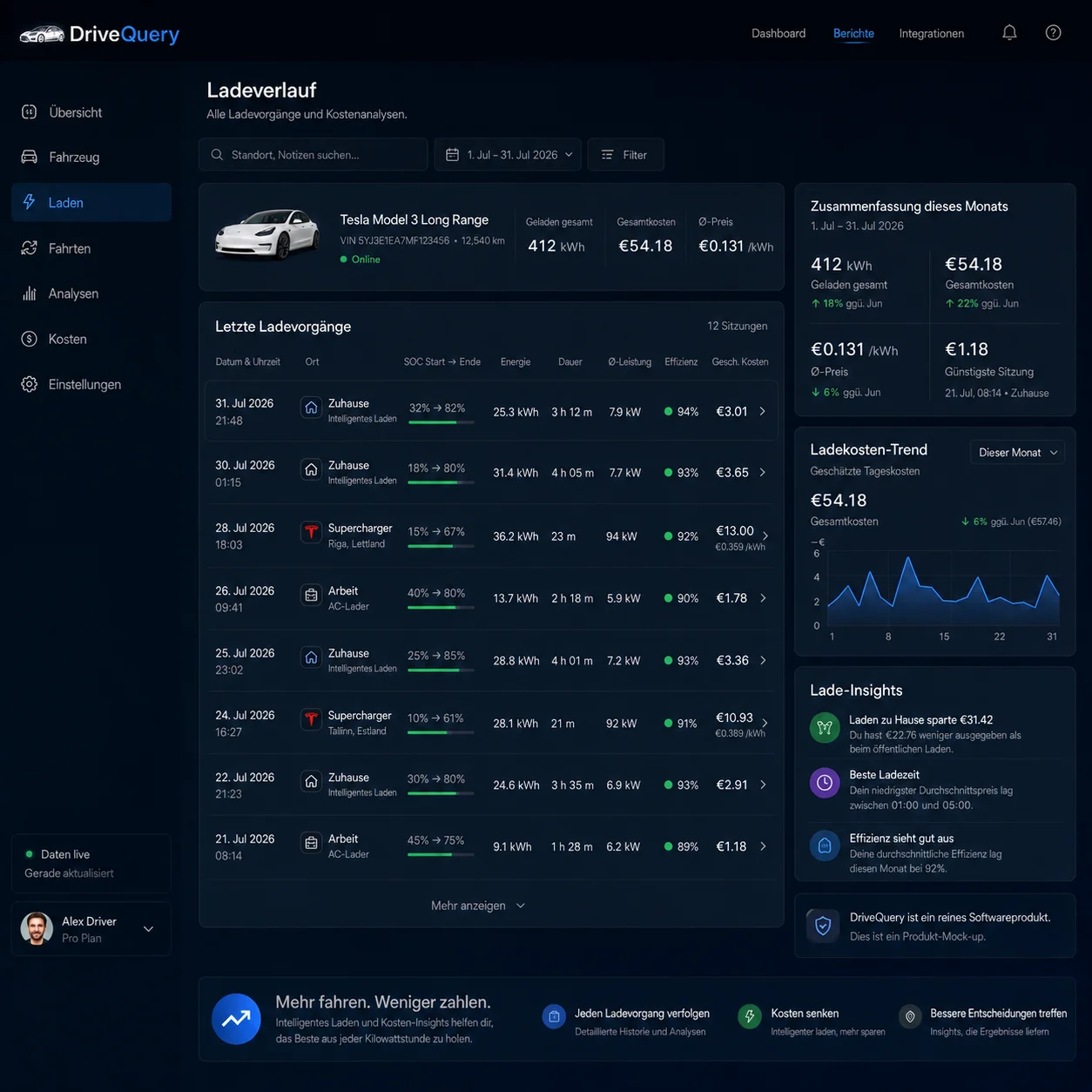Open the Dashboard tab in the top navigation
Image resolution: width=1092 pixels, height=1092 pixels.
[x=779, y=33]
